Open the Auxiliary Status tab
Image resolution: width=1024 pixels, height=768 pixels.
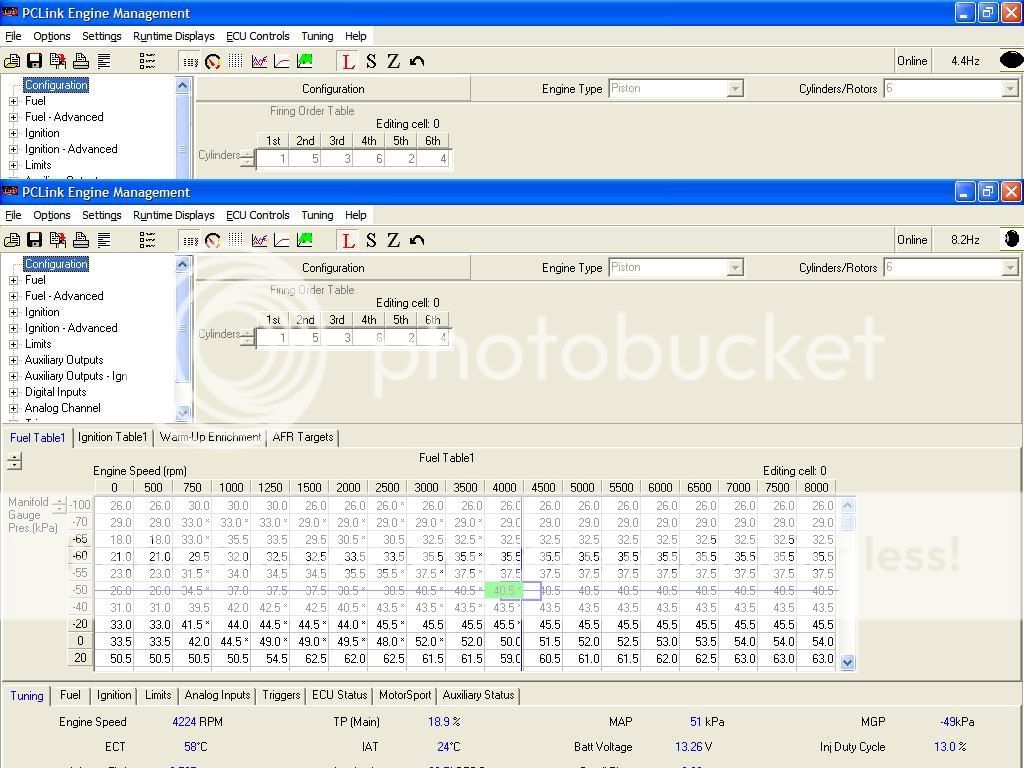[x=479, y=695]
